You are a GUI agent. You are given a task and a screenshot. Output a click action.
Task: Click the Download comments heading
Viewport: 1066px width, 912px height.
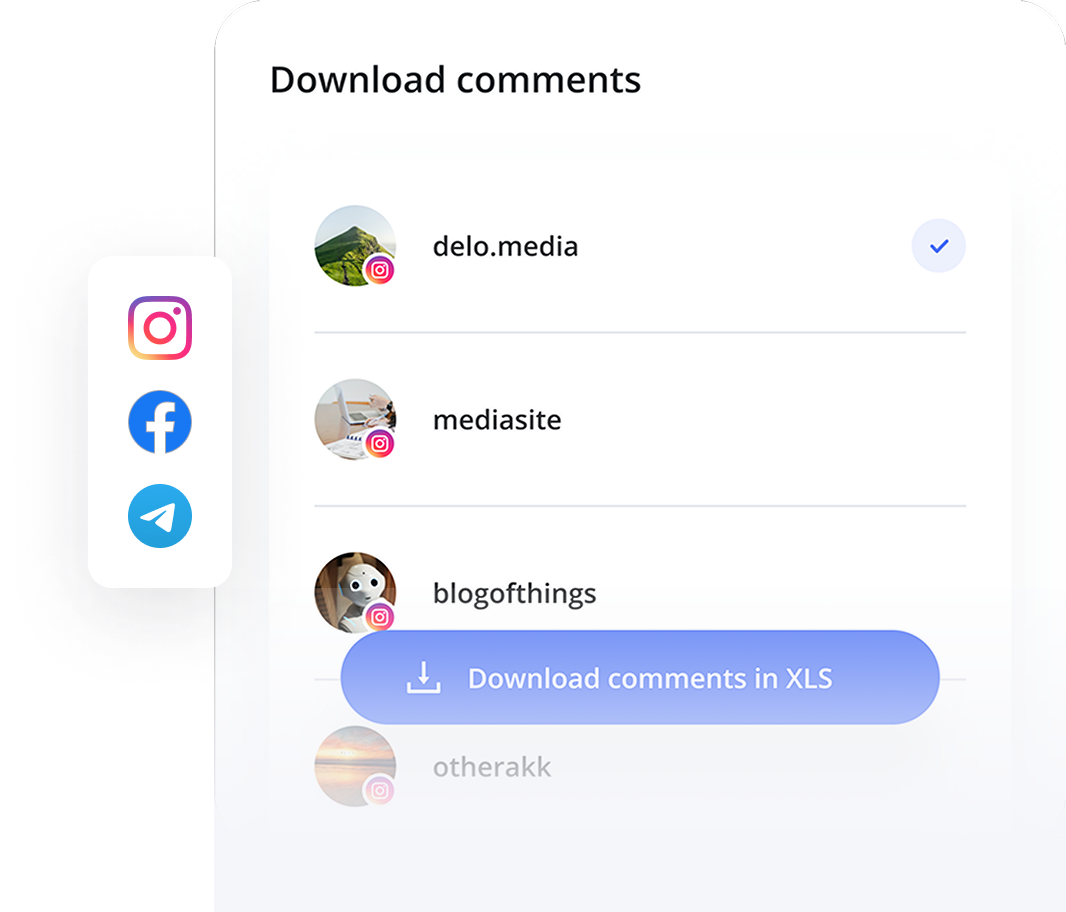tap(455, 80)
